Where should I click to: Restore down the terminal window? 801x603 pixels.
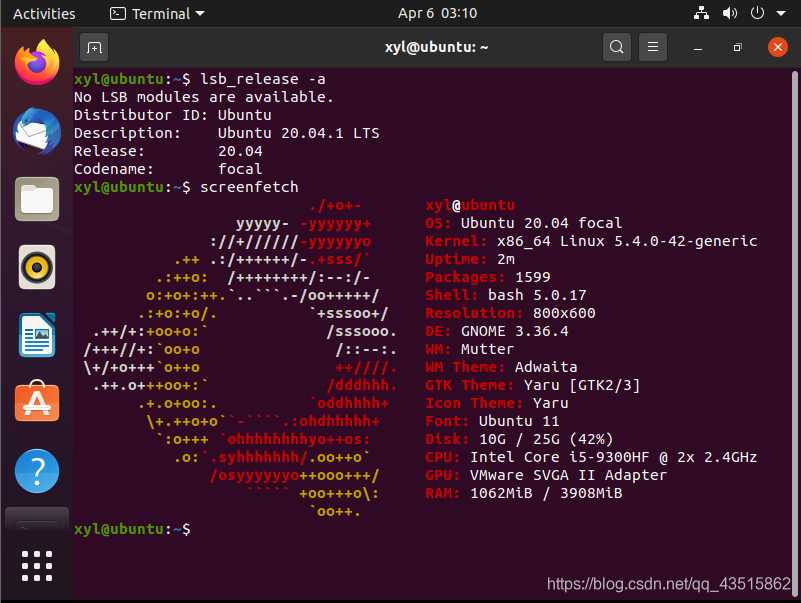(737, 48)
